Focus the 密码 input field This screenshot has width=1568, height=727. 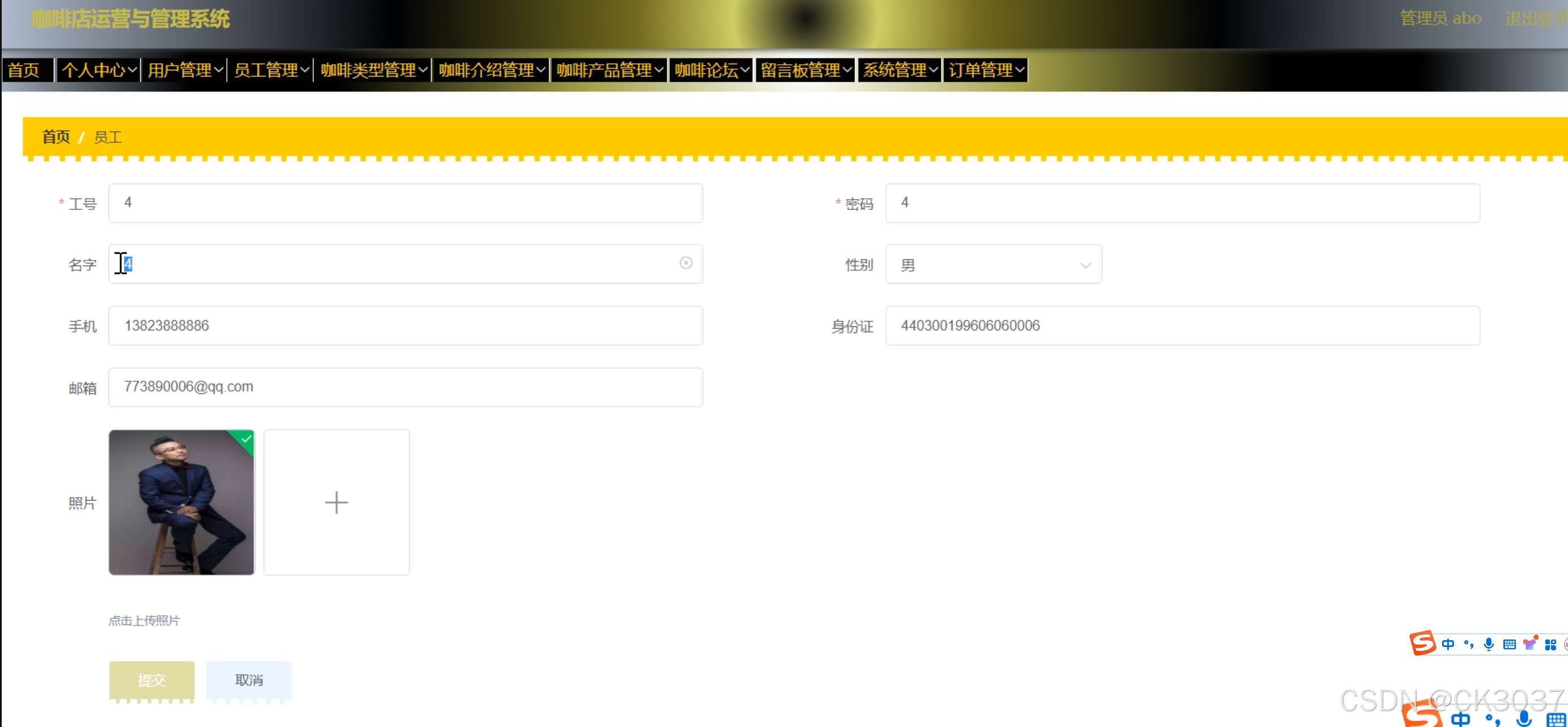pos(1182,203)
